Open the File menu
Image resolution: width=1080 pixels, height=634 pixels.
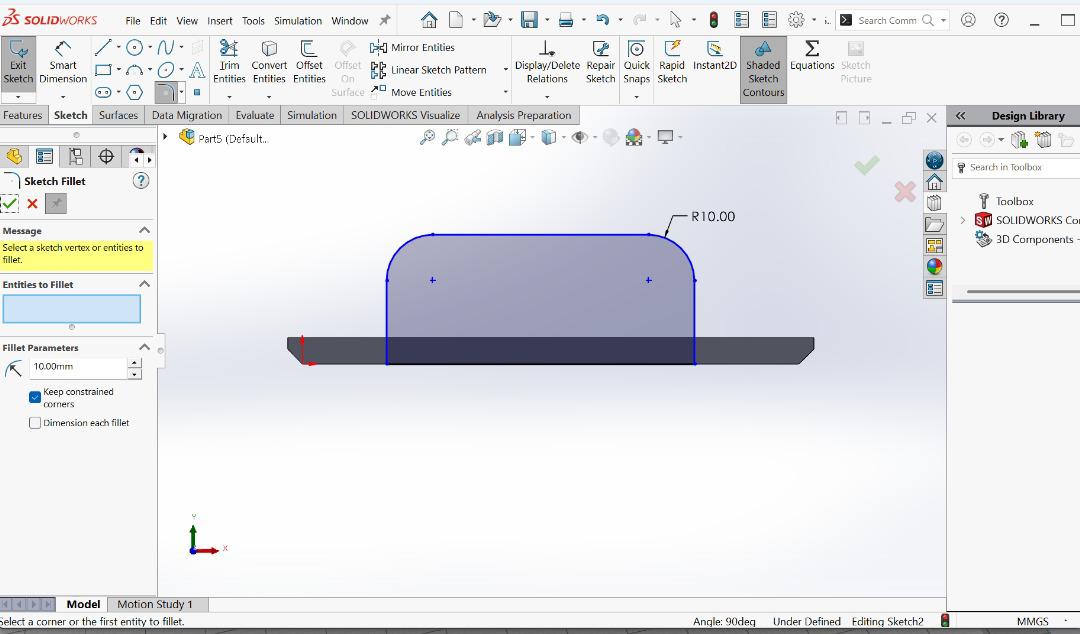133,21
